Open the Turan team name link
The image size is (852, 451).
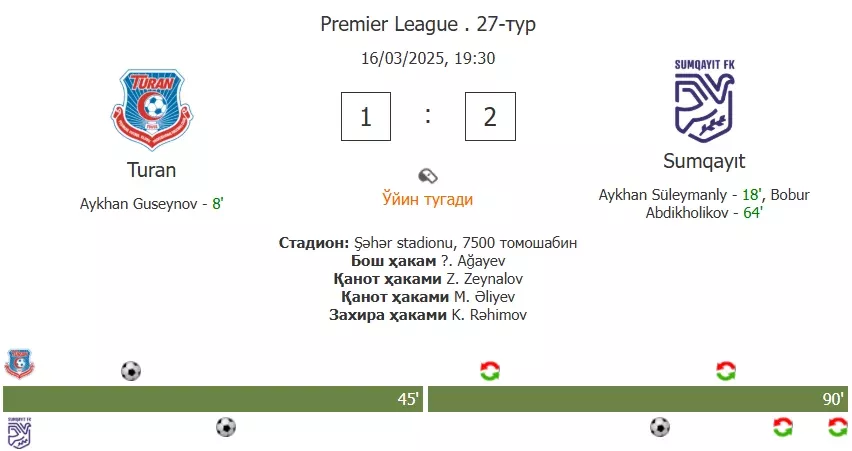point(152,170)
